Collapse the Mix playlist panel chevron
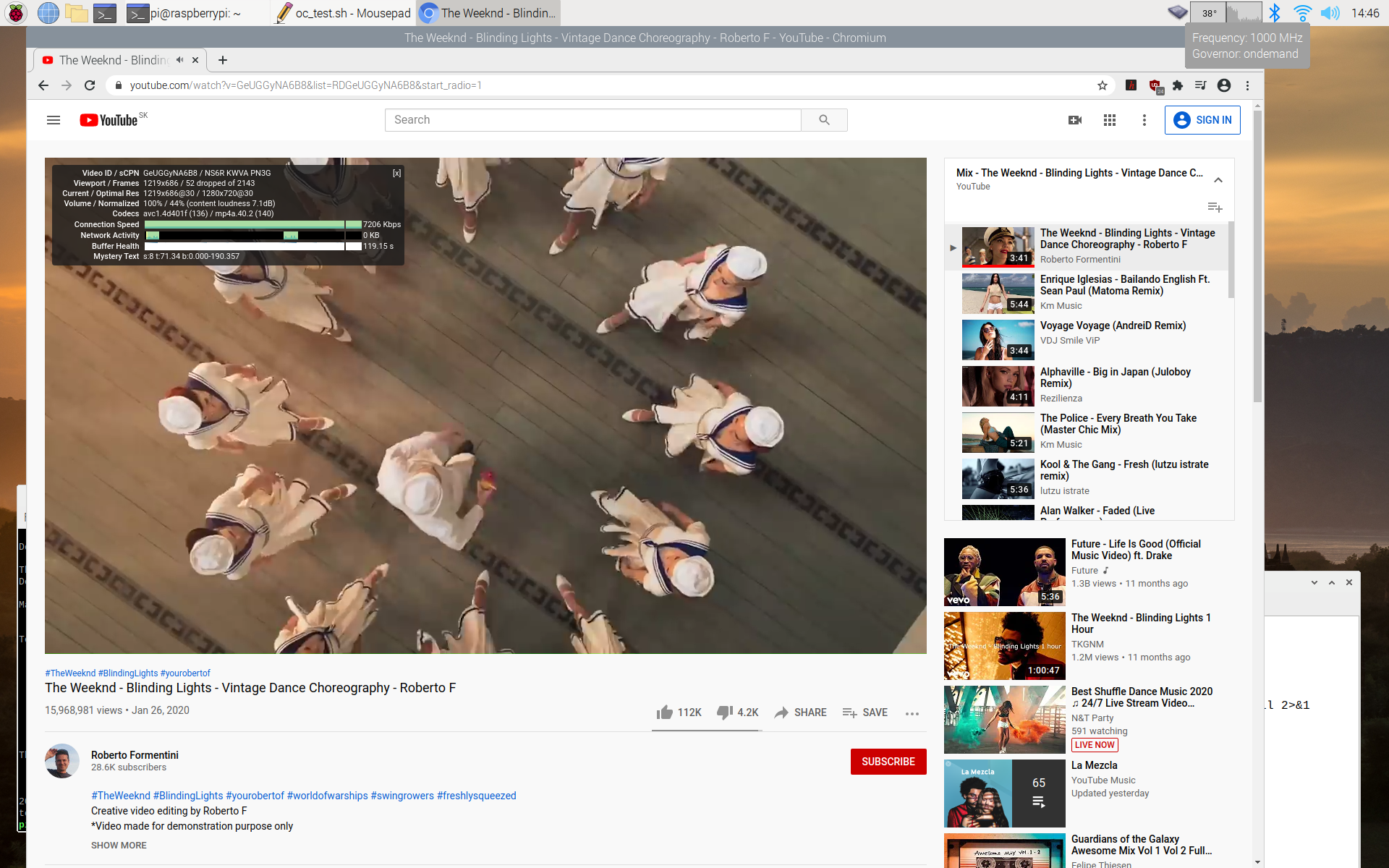1389x868 pixels. 1218,179
